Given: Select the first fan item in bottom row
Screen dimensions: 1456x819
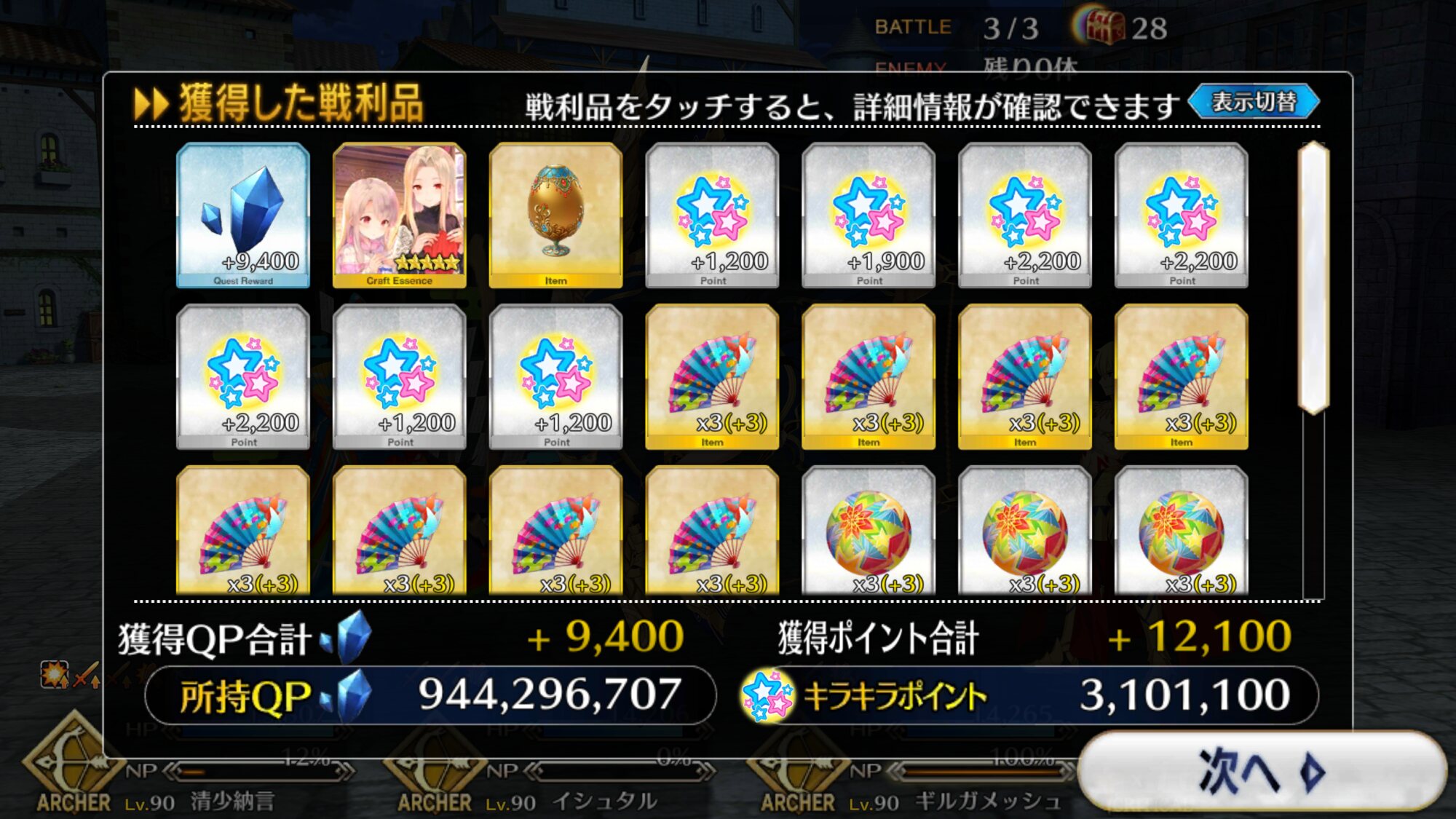Looking at the screenshot, I should [x=243, y=531].
